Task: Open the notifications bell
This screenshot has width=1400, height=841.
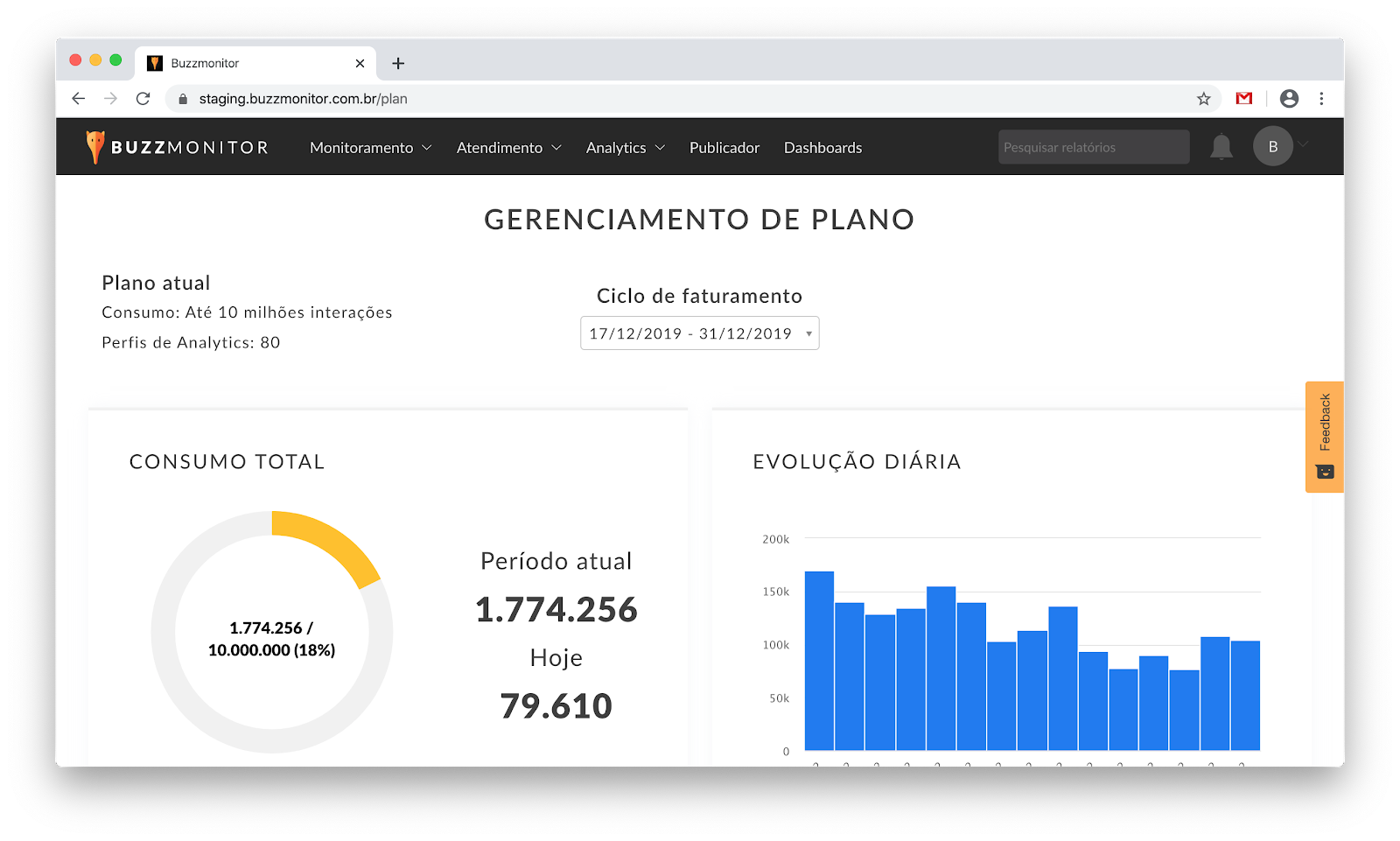Action: click(x=1221, y=147)
